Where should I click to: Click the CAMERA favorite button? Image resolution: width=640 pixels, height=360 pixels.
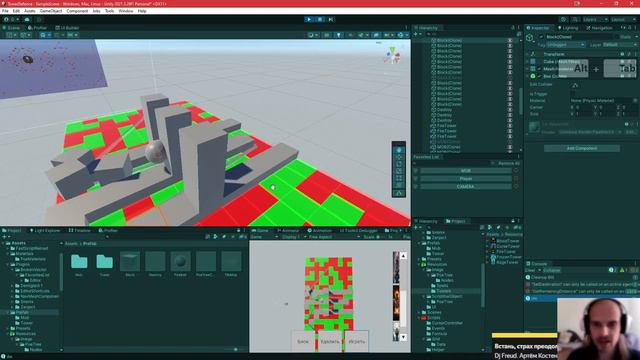[466, 187]
